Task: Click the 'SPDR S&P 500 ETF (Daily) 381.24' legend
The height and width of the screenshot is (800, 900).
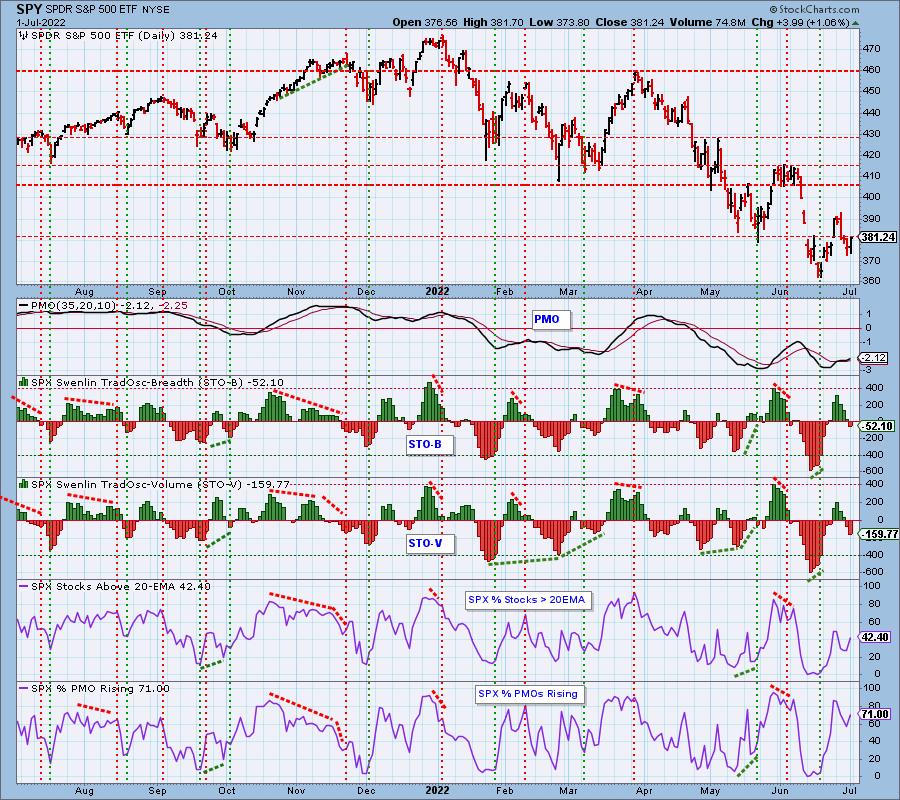Action: [x=125, y=36]
